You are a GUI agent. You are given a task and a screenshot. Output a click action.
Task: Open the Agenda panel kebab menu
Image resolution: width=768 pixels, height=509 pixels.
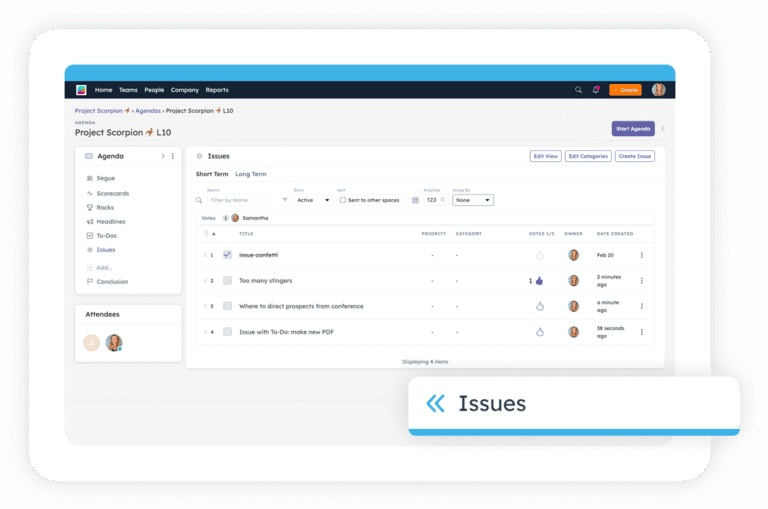[x=173, y=156]
